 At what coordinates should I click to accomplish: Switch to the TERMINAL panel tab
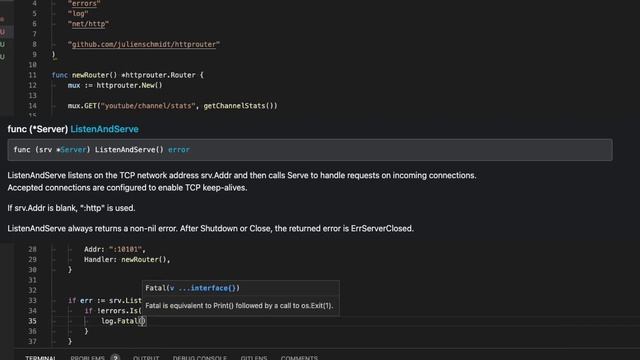(40, 358)
